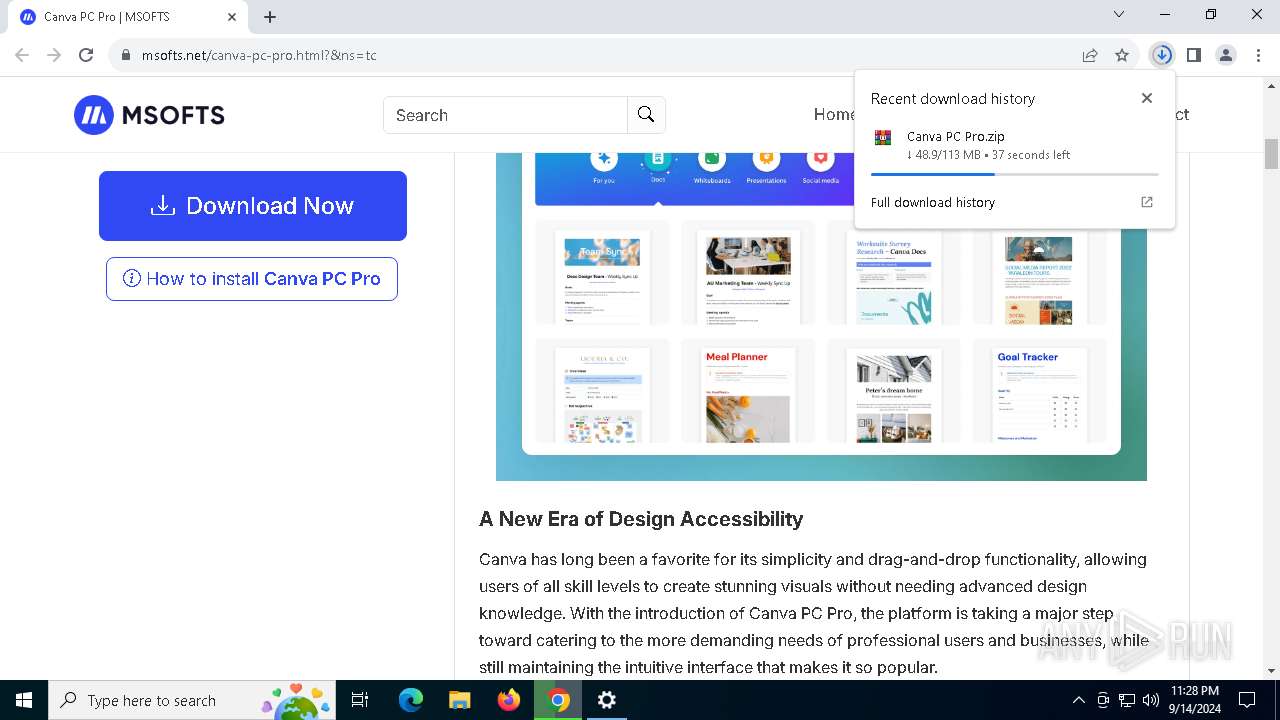This screenshot has width=1280, height=720.
Task: Click the Meal Planner template thumbnail
Action: point(748,391)
